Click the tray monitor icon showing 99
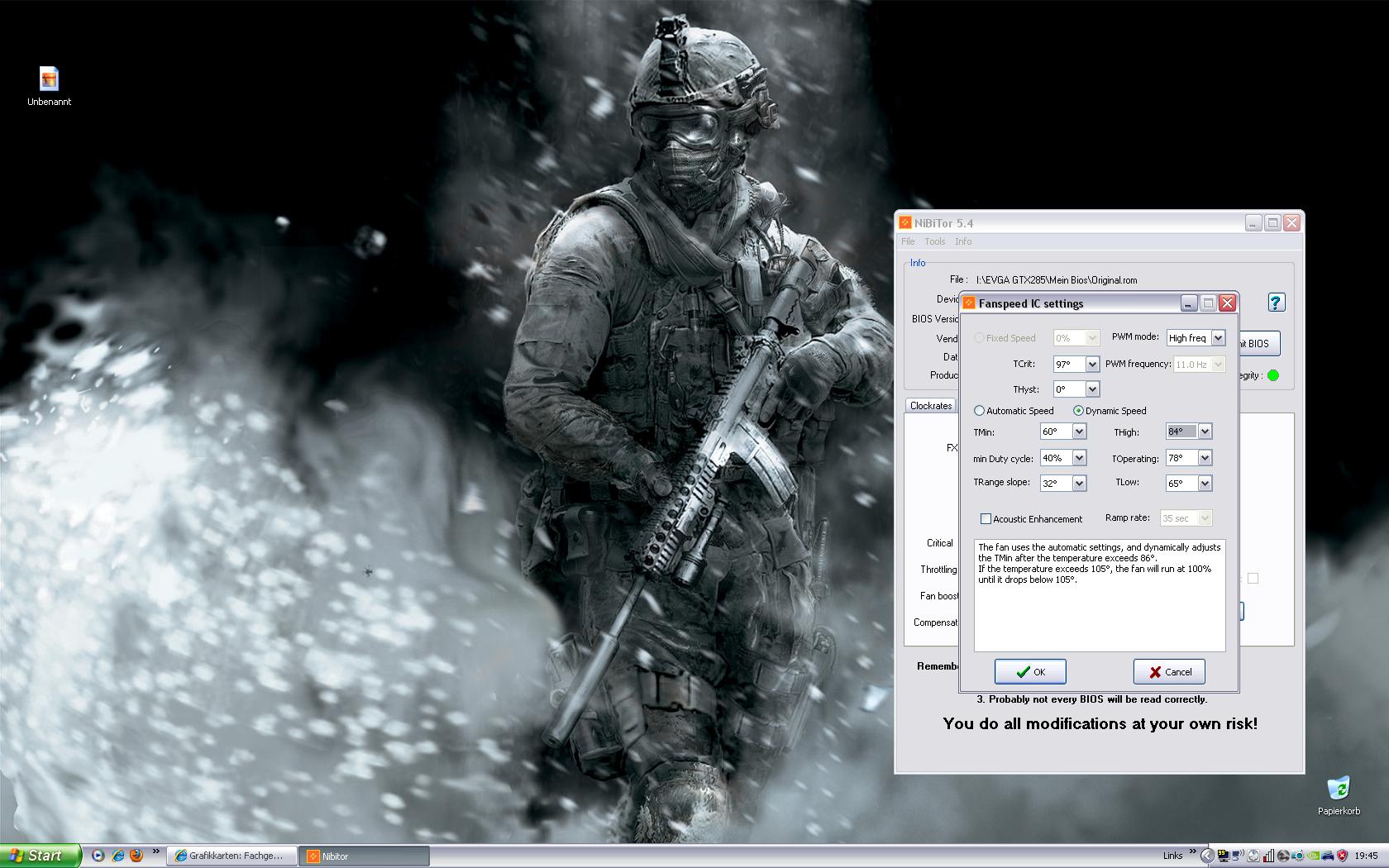1389x868 pixels. coord(1224,856)
